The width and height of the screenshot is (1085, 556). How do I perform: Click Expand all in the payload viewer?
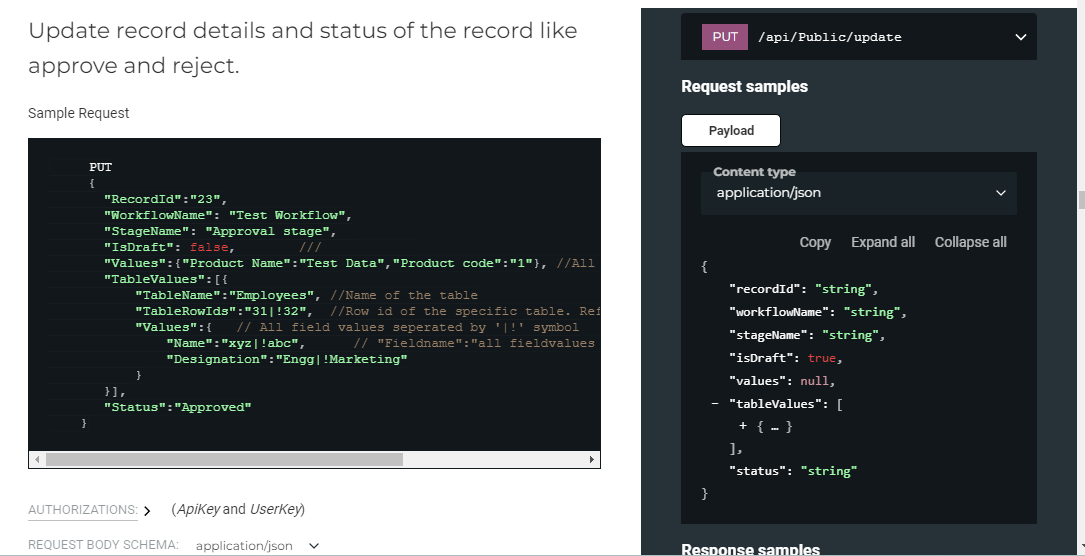point(883,242)
